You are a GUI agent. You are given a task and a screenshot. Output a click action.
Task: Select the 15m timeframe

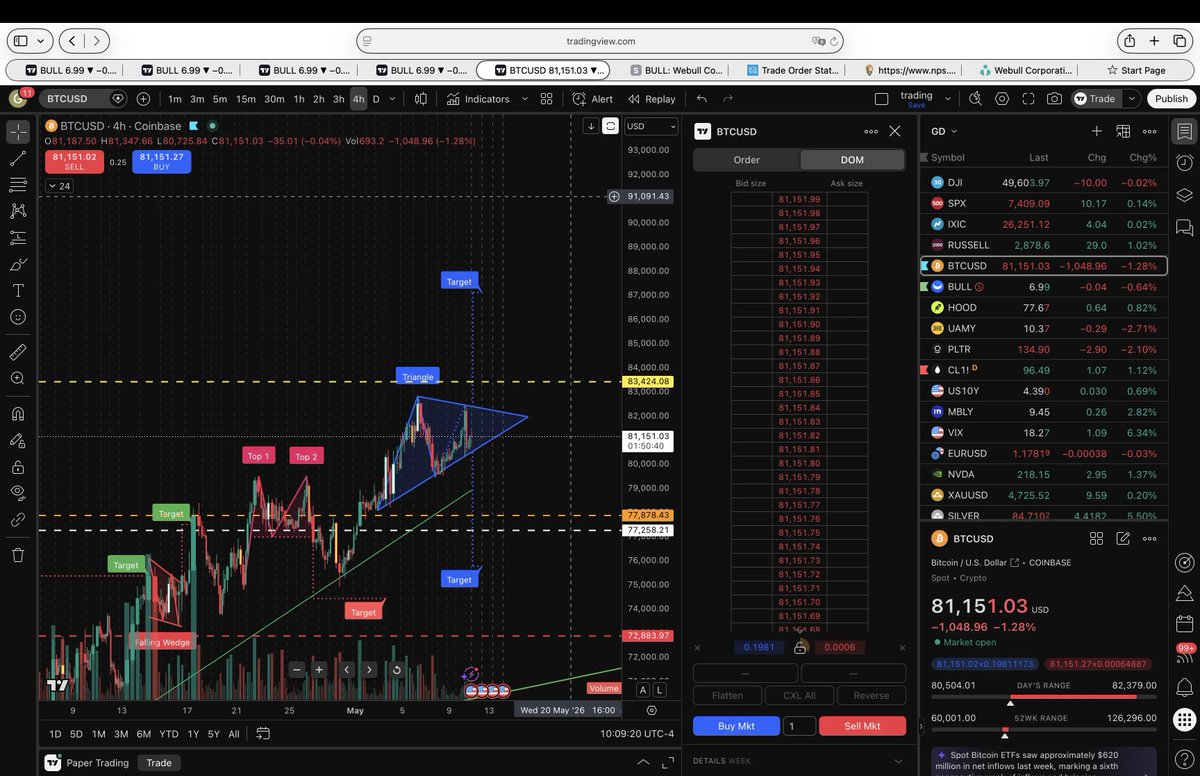(246, 99)
